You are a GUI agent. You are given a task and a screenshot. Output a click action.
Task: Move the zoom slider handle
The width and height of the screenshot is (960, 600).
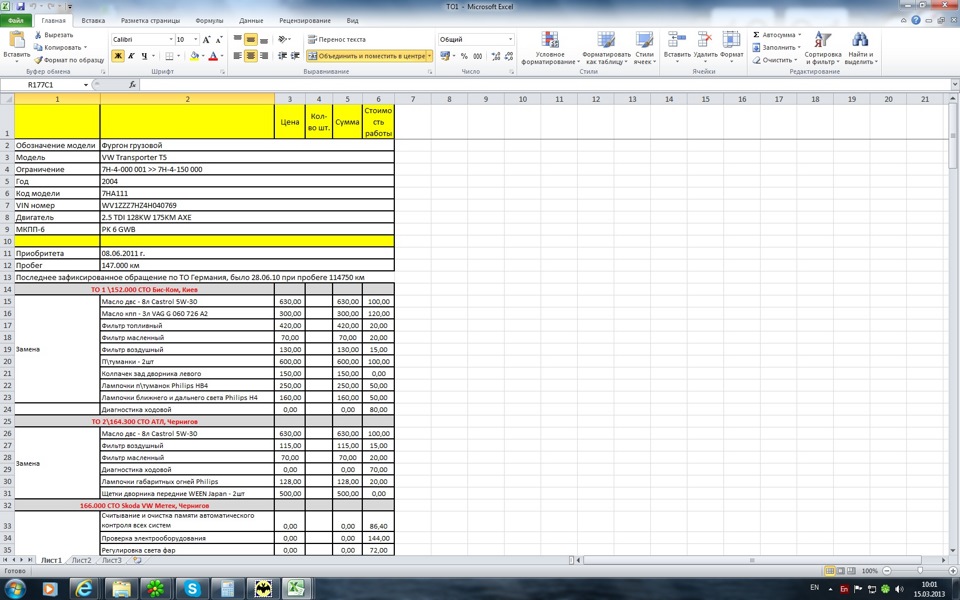coord(920,571)
